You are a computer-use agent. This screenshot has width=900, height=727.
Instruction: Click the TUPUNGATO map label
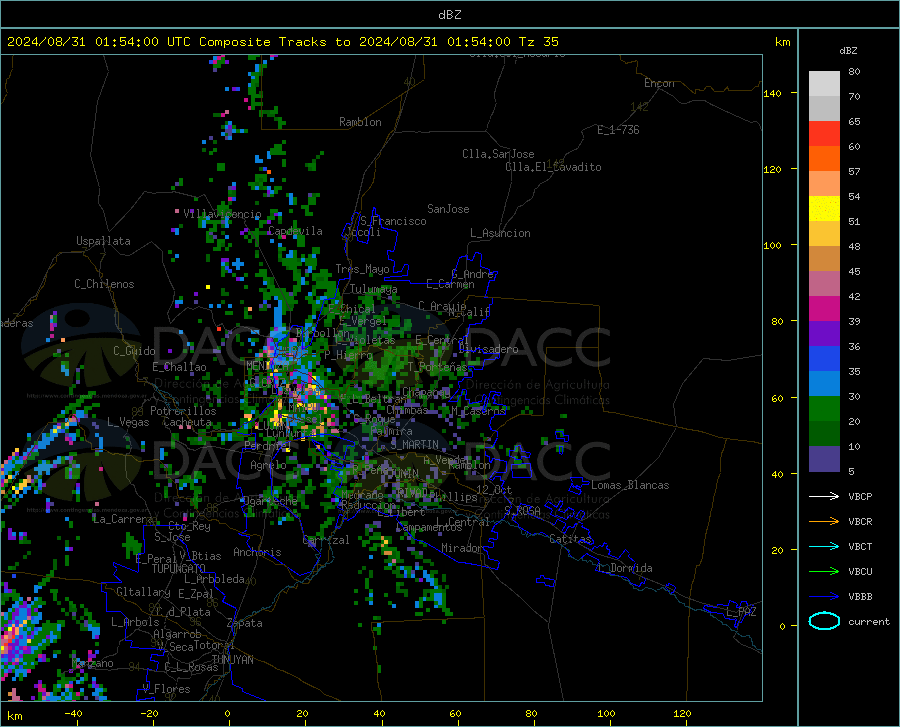[179, 569]
